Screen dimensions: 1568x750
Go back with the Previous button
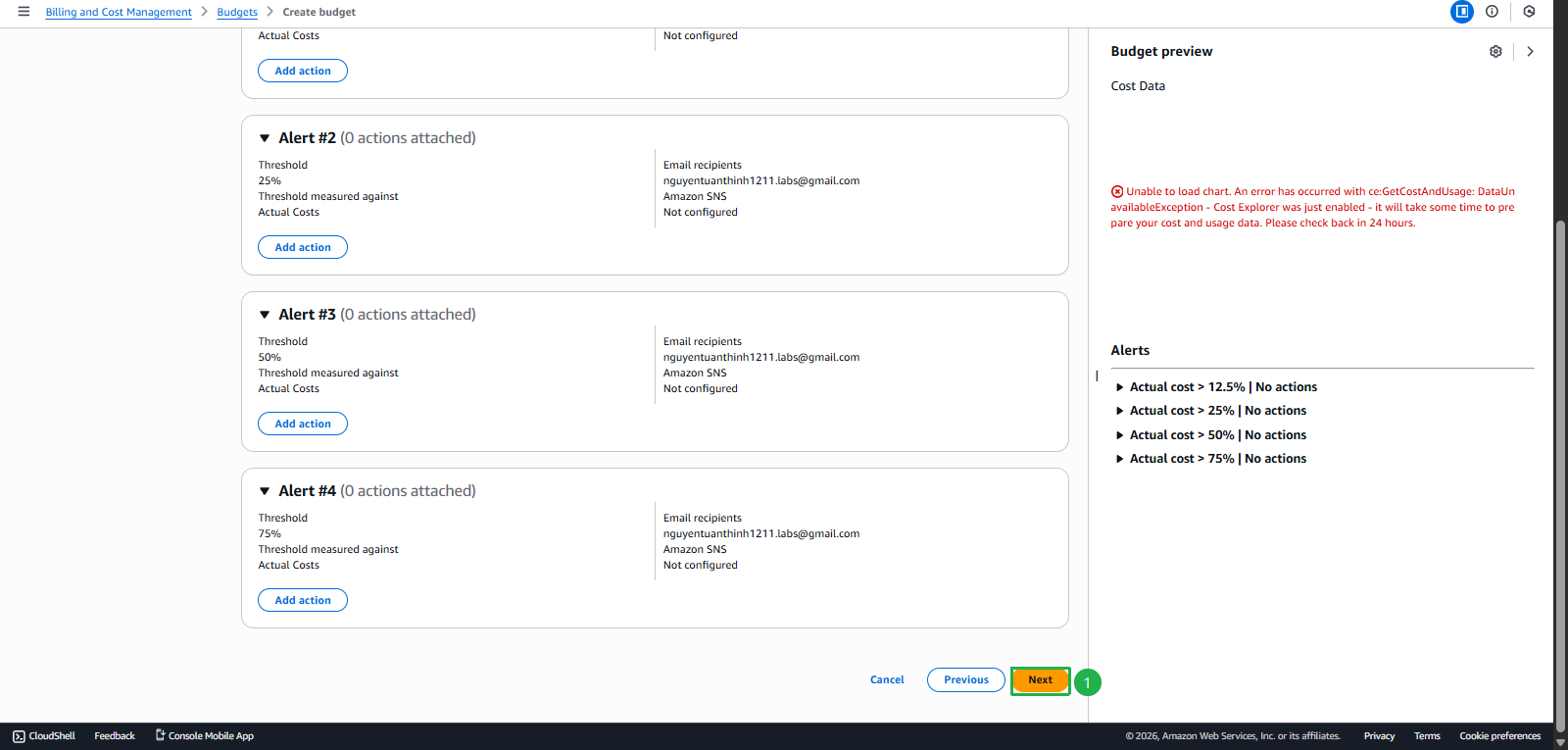coord(966,680)
